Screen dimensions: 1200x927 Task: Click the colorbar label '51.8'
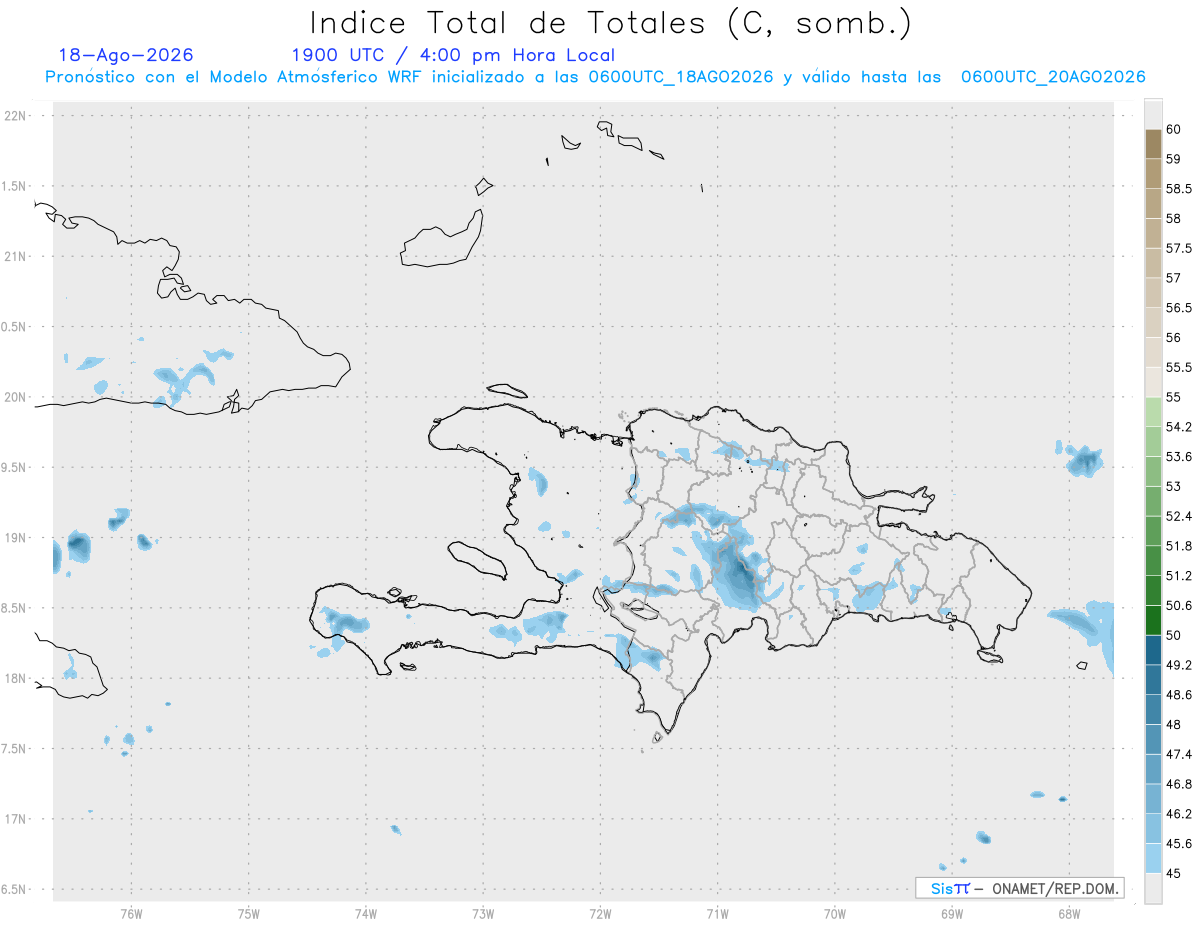1179,546
